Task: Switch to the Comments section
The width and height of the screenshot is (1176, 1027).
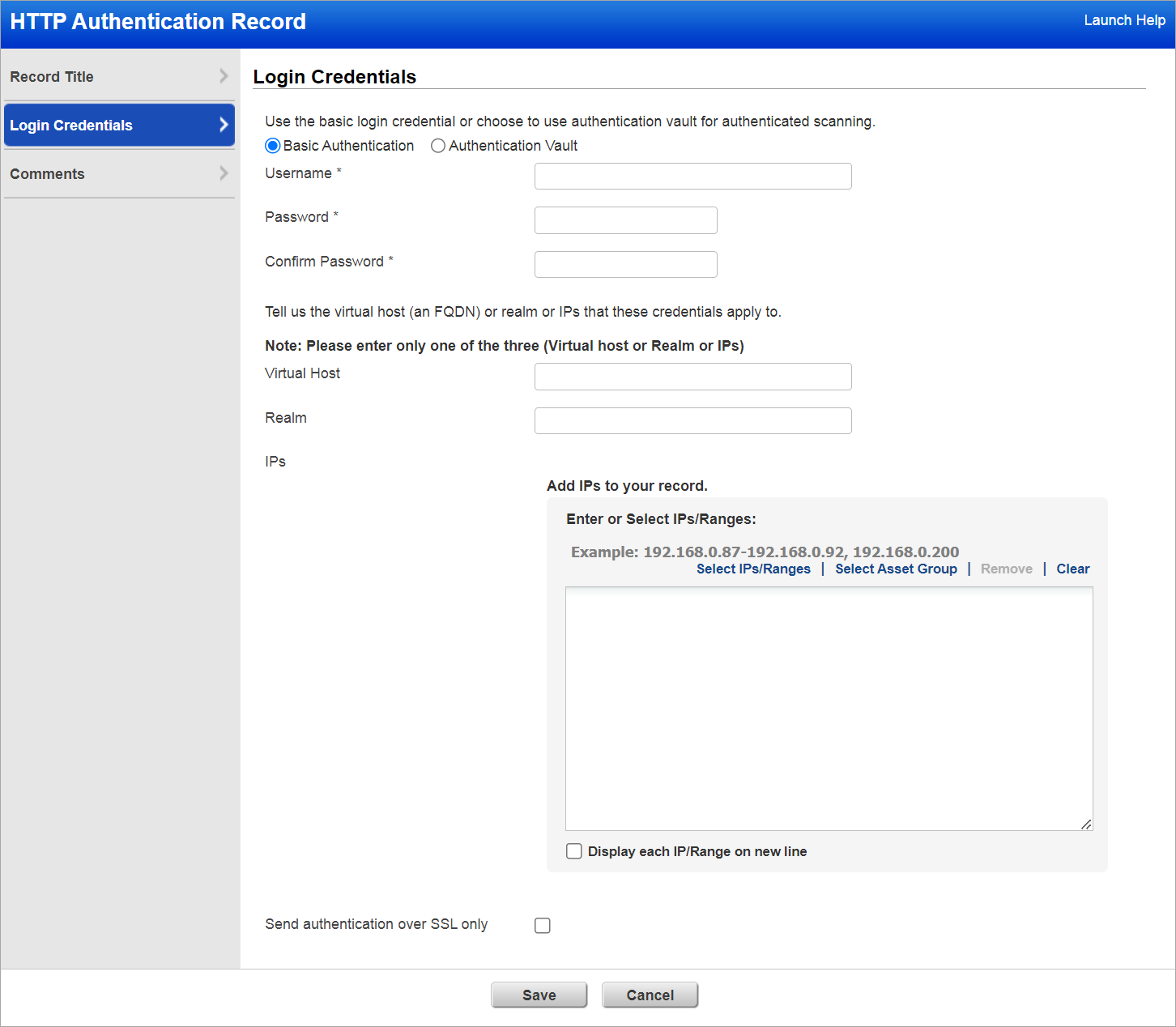Action: (x=47, y=173)
